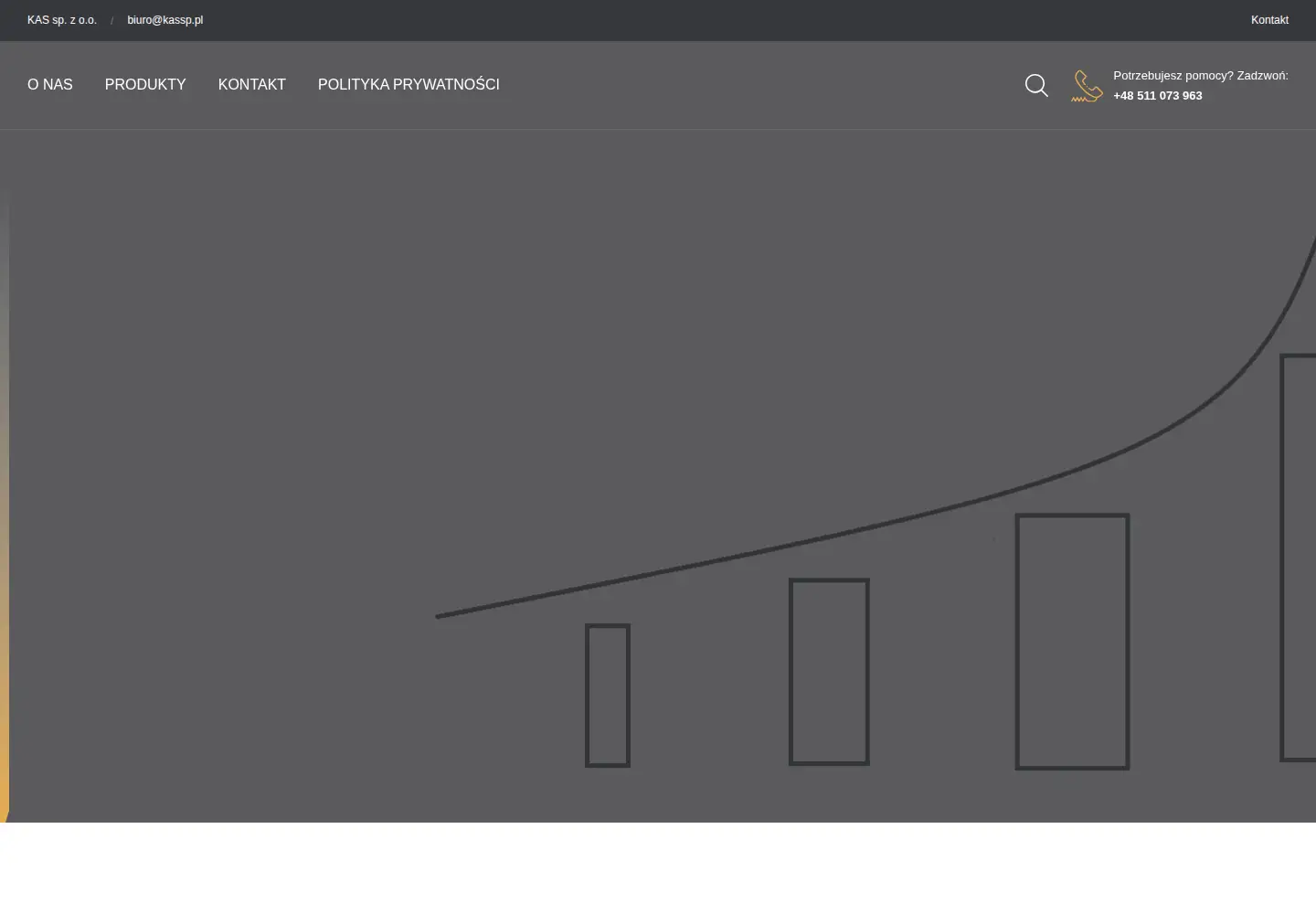Follow the top-right Kontakt link
The width and height of the screenshot is (1316, 914).
point(1269,20)
